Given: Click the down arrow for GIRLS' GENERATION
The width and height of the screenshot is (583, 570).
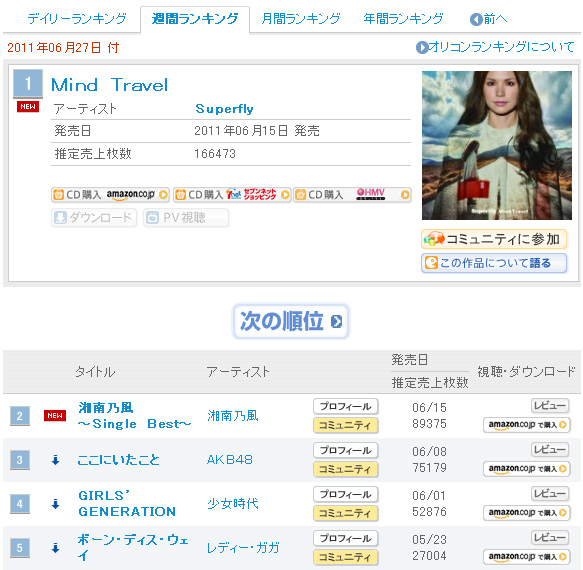Looking at the screenshot, I should [55, 504].
